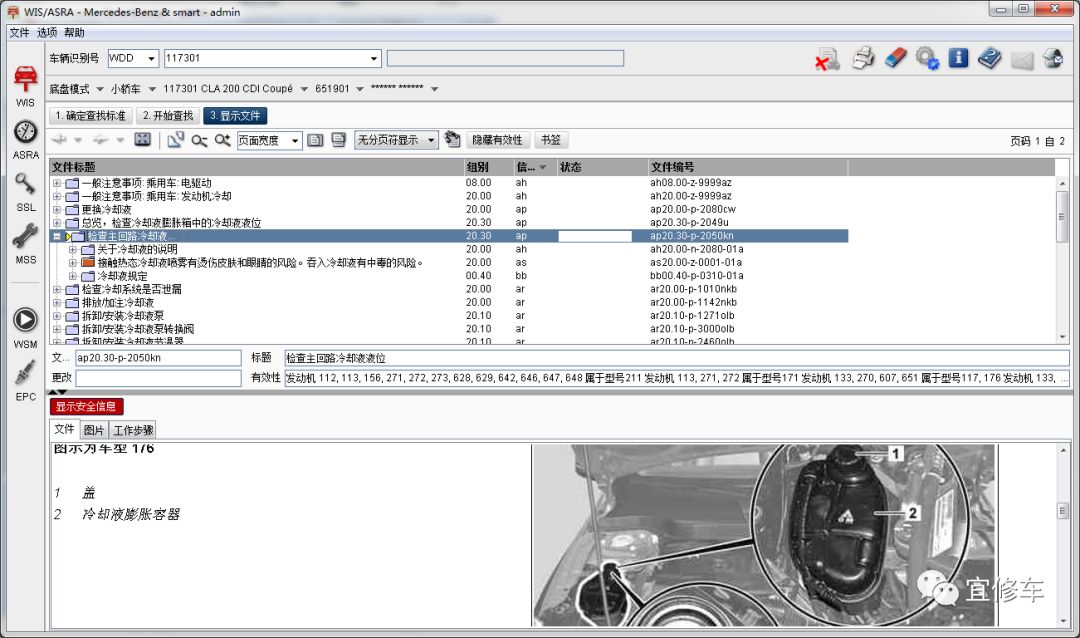Open the SSL module in sidebar

25,192
